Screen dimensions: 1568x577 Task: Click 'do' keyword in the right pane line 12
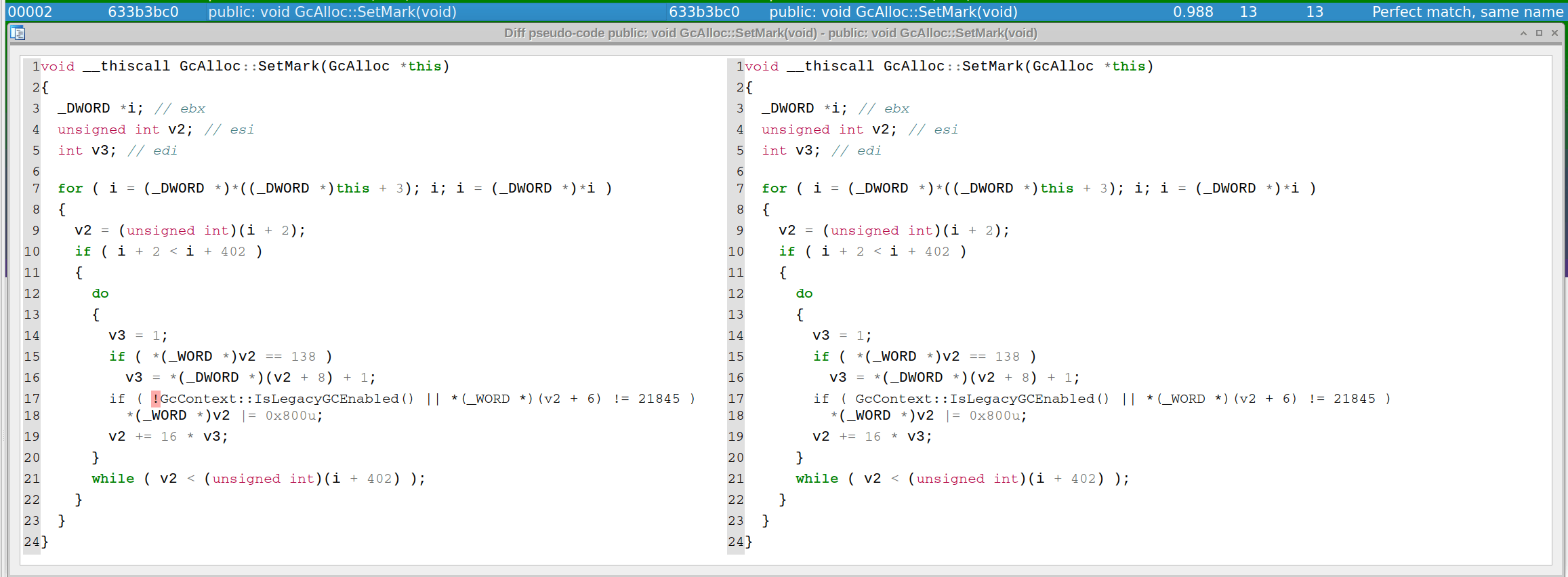click(x=804, y=294)
